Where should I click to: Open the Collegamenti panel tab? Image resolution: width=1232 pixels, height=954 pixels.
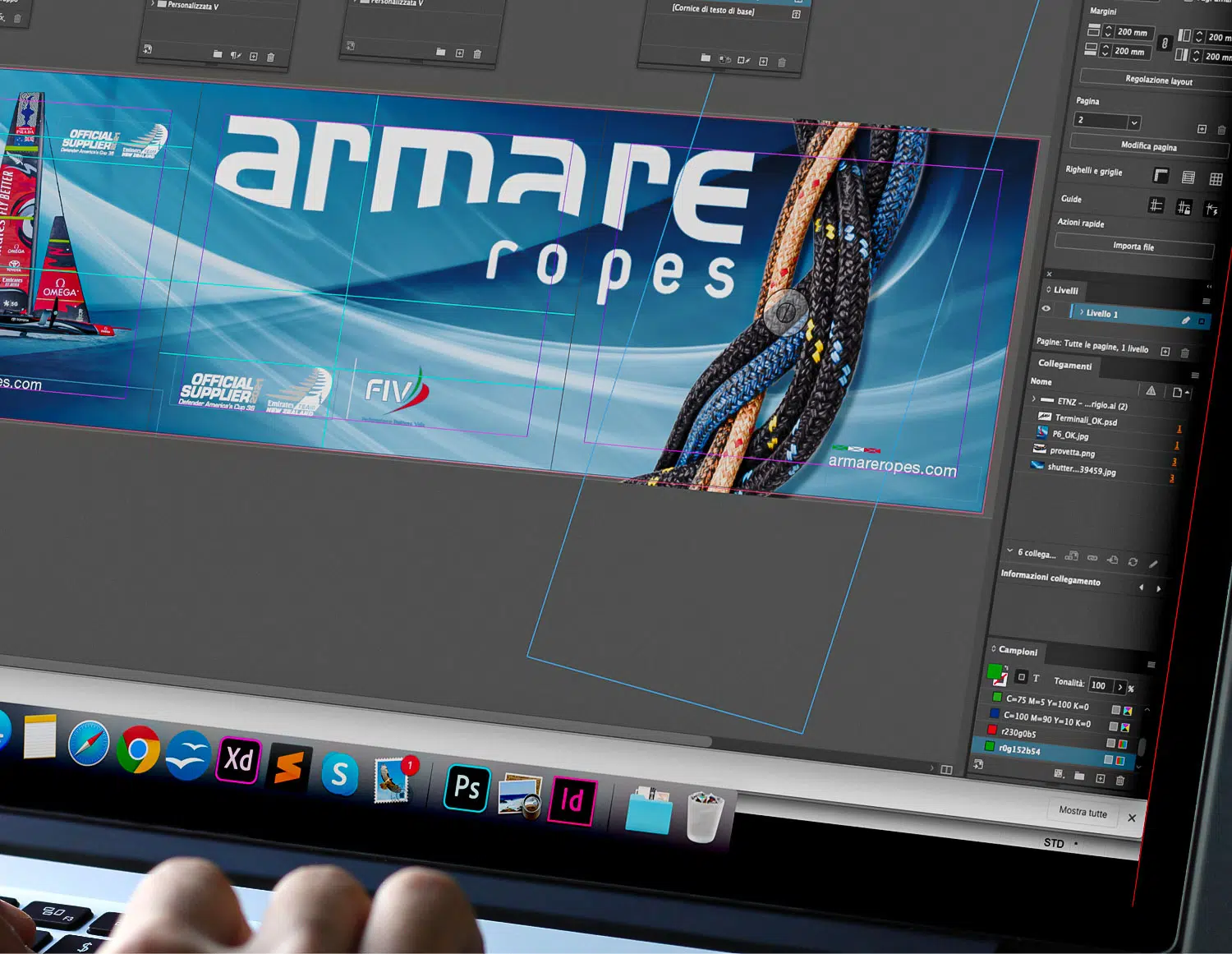point(1064,365)
